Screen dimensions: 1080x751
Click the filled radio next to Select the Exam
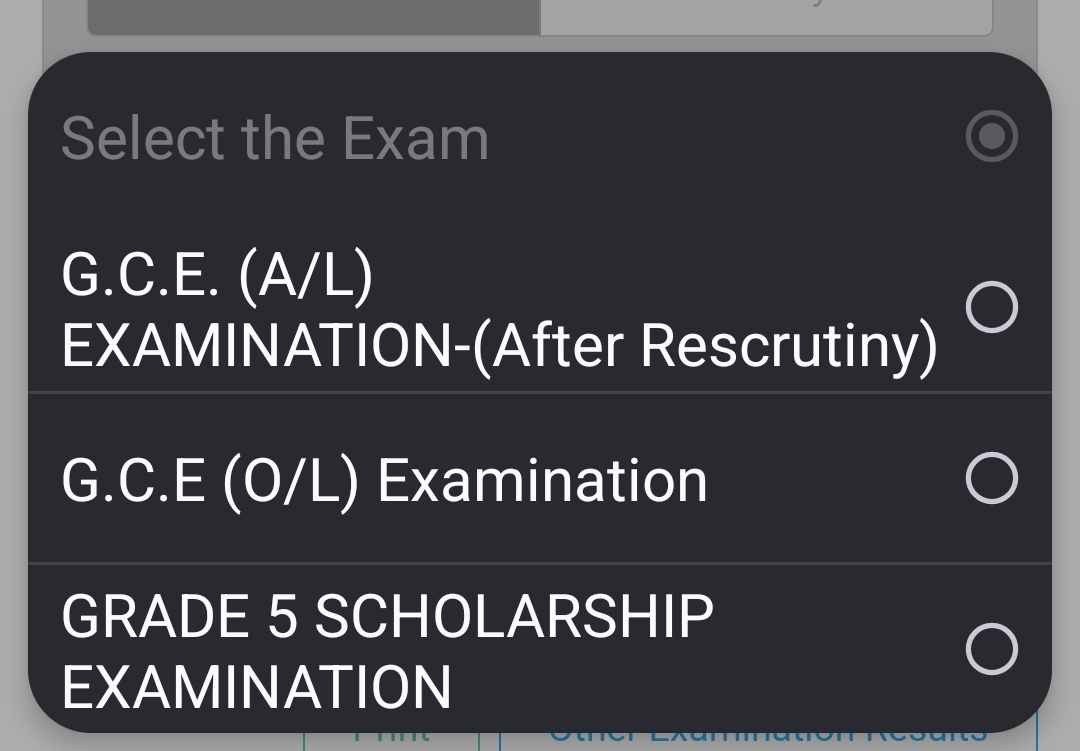tap(991, 136)
